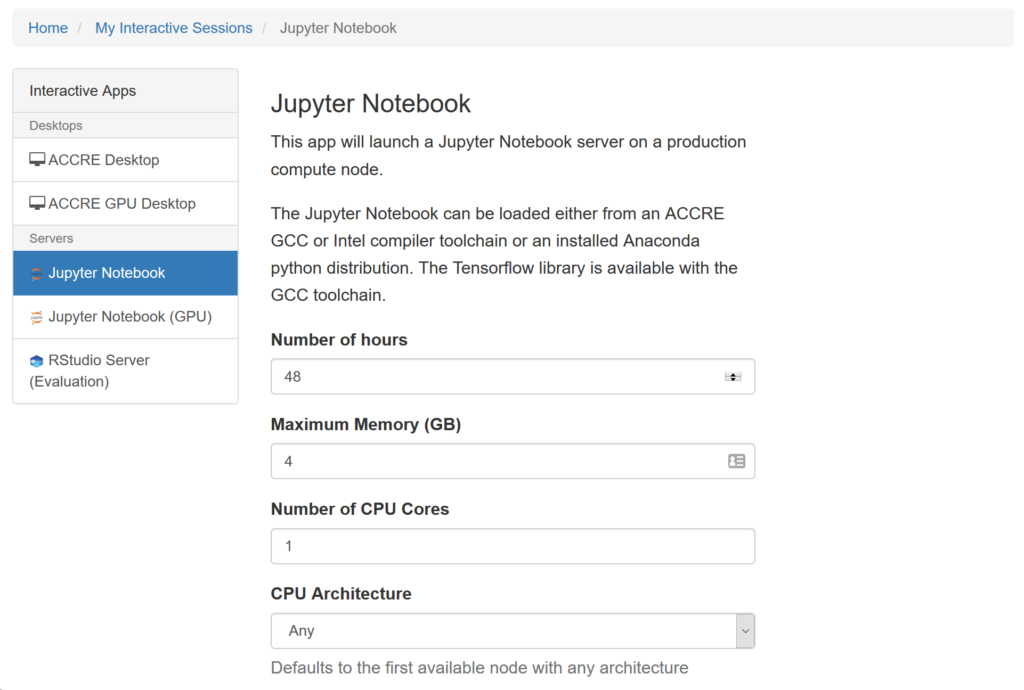This screenshot has height=690, width=1024.
Task: Click the Number of CPU Cores label
Action: point(360,509)
